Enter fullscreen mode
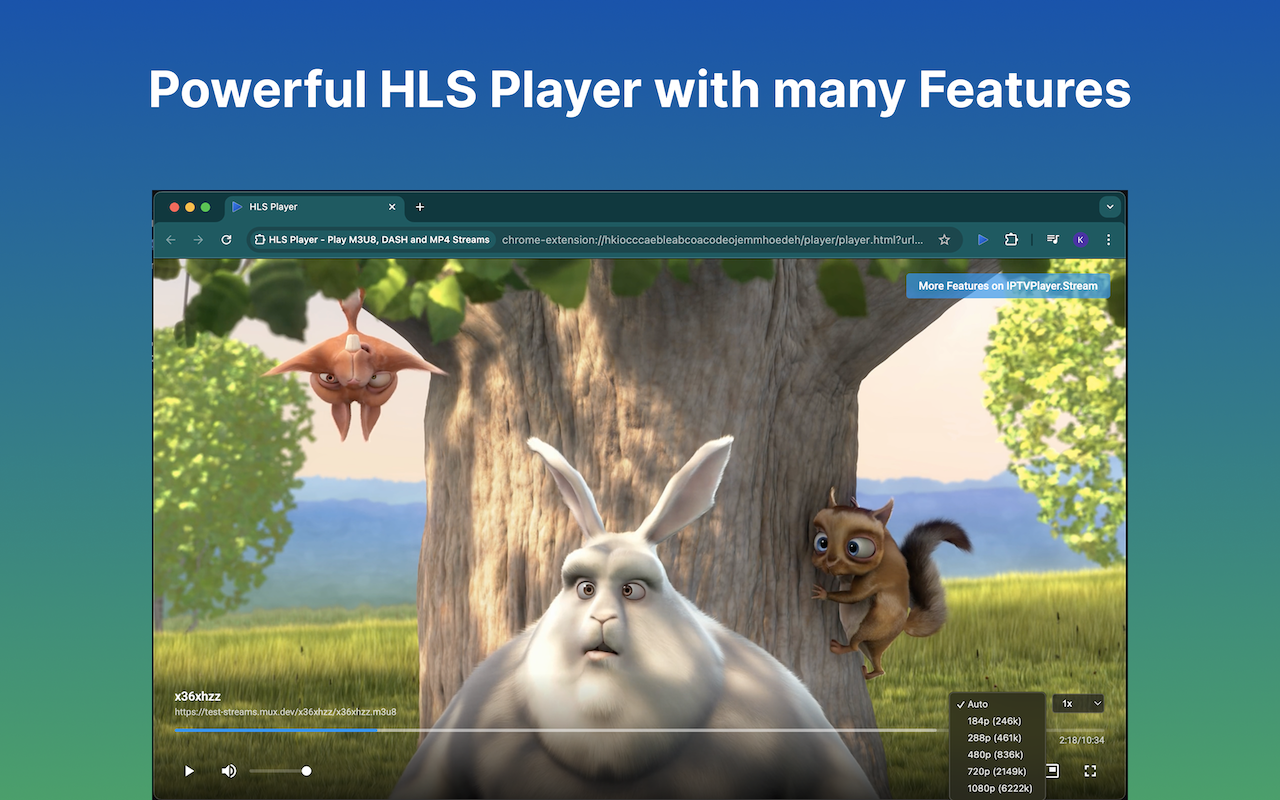This screenshot has width=1280, height=800. pos(1091,770)
